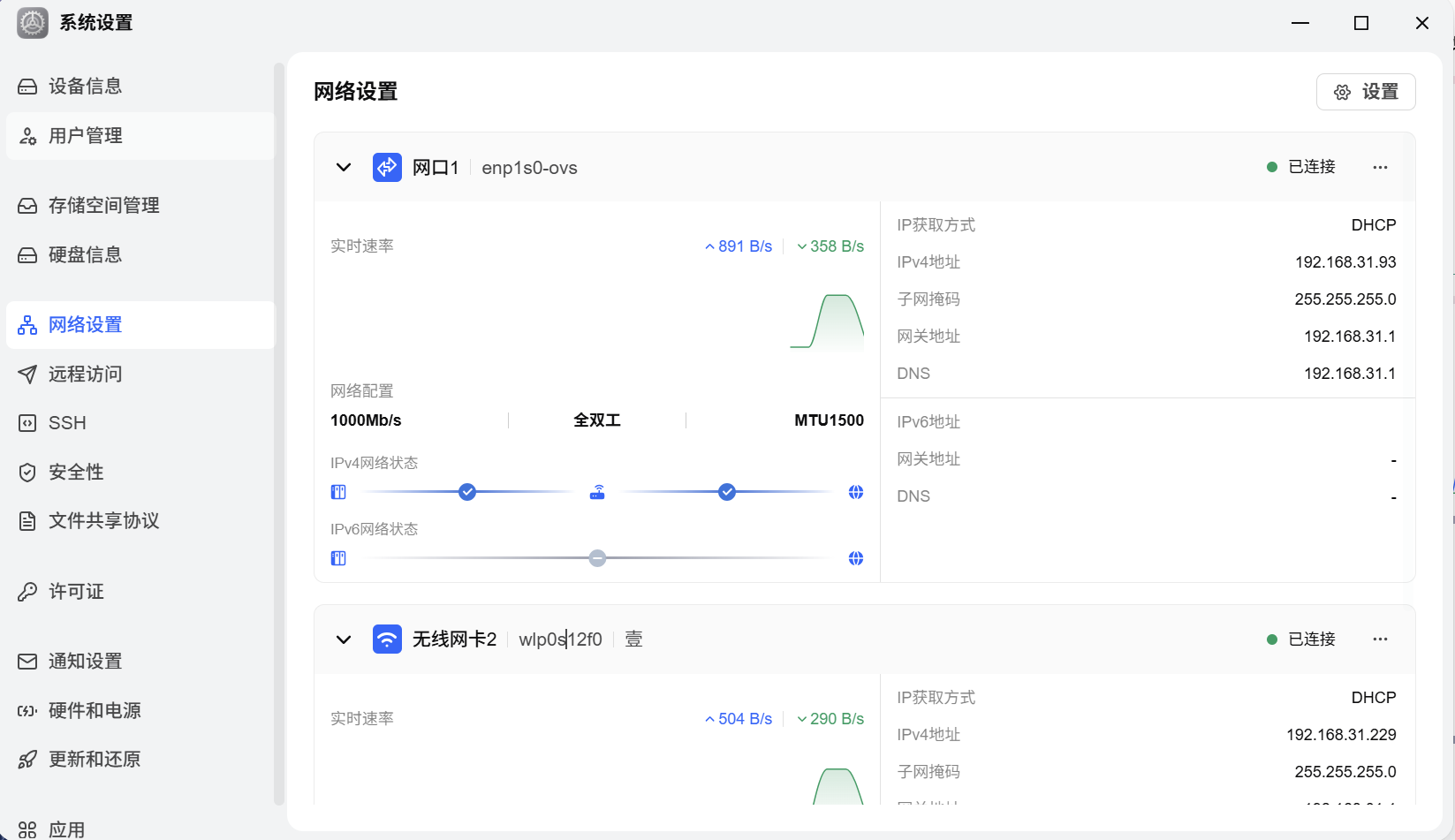Click the 系统设置 app logo icon
This screenshot has width=1455, height=840.
tap(33, 23)
